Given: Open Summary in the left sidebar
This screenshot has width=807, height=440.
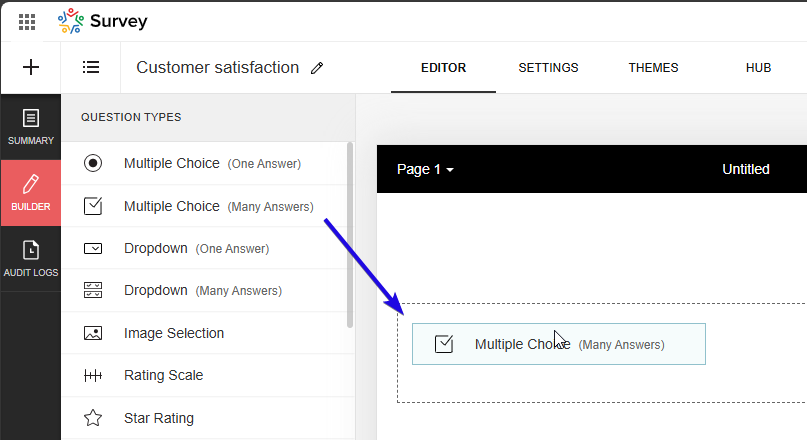Looking at the screenshot, I should coord(31,127).
